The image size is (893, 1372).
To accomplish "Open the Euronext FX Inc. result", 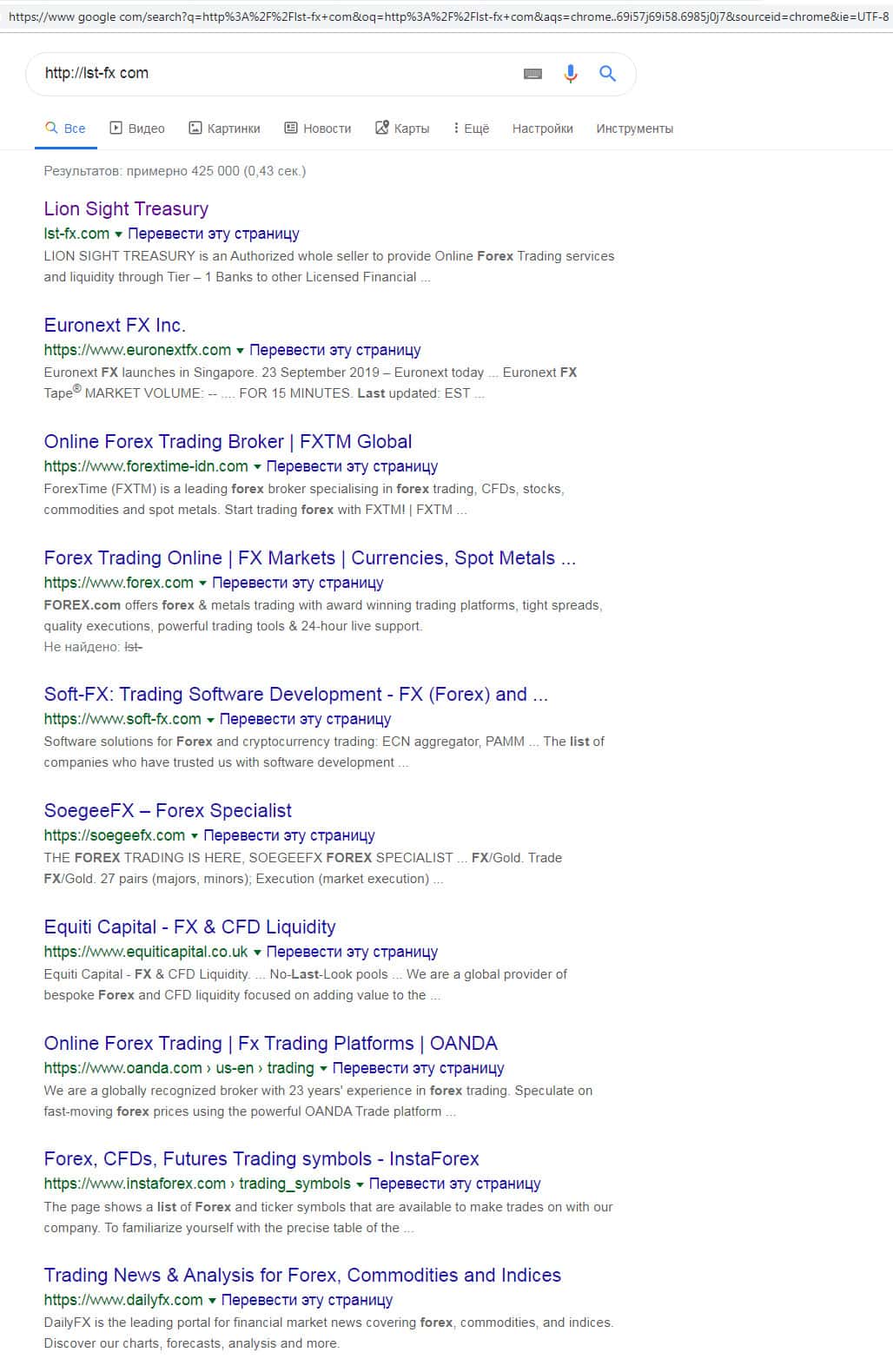I will (115, 325).
